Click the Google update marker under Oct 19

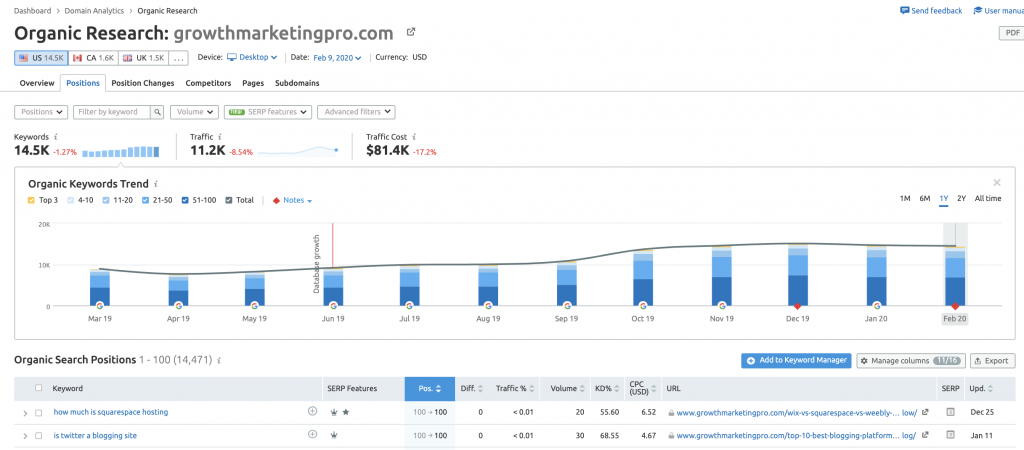point(643,305)
